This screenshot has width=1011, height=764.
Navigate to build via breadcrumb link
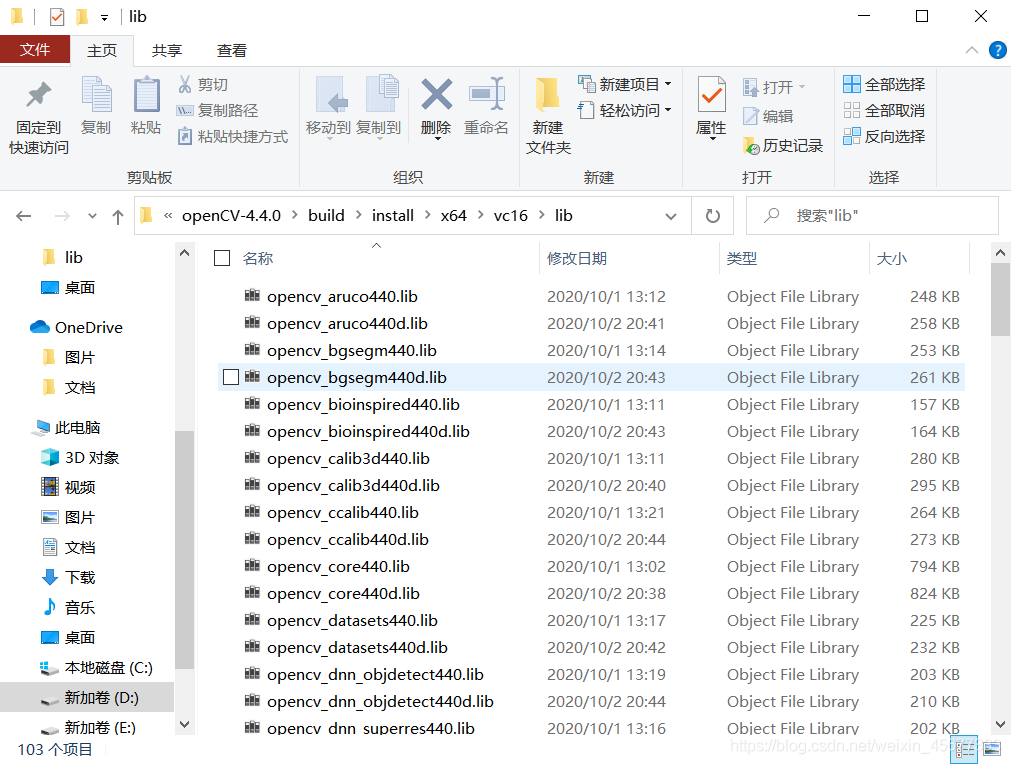(325, 215)
